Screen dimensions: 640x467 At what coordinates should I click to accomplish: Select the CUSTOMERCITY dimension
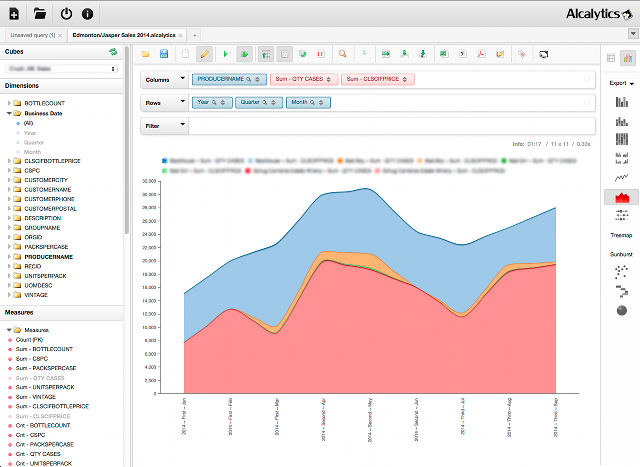(x=46, y=180)
